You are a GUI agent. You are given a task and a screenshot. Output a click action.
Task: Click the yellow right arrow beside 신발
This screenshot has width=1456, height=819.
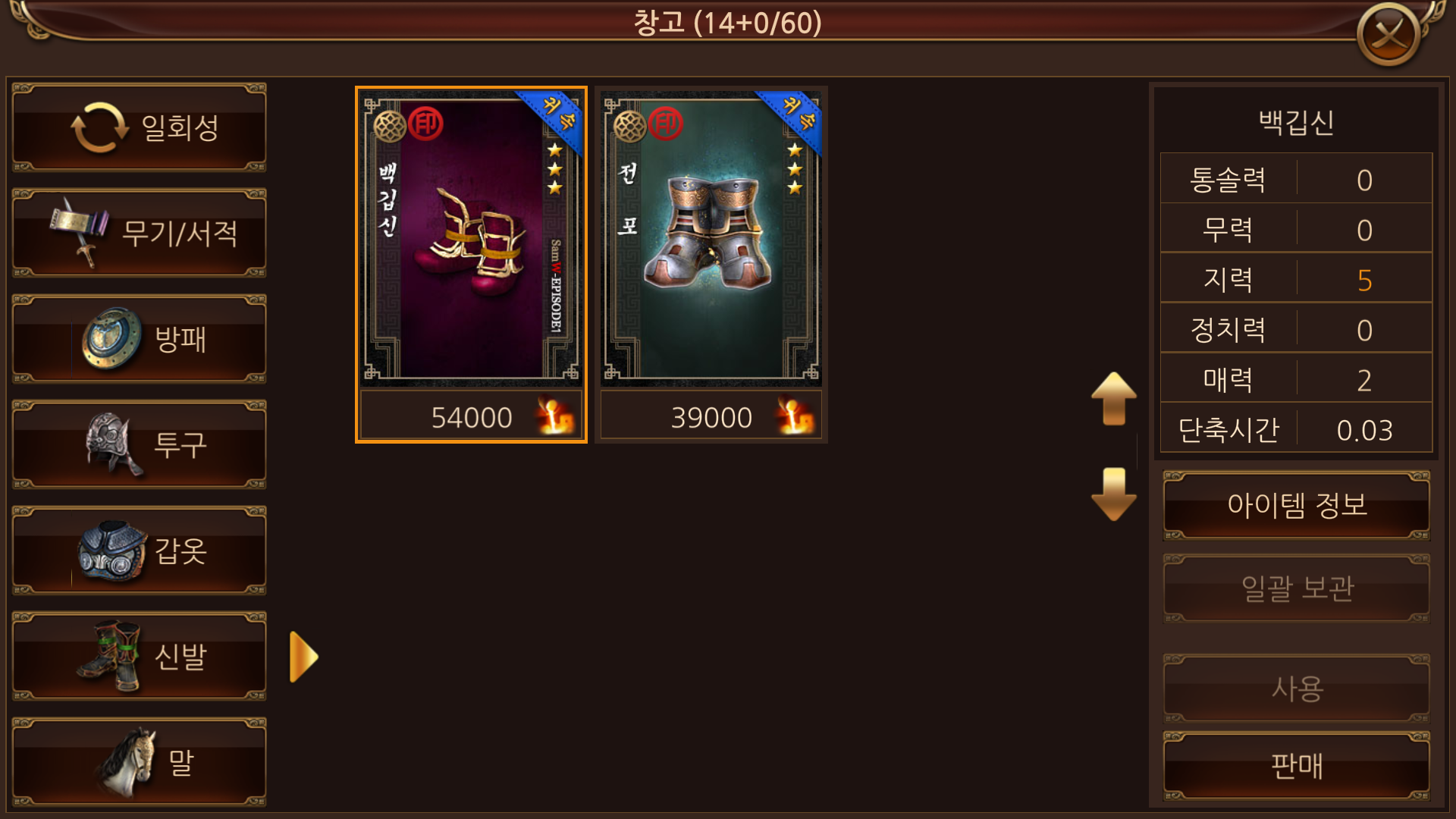point(304,657)
